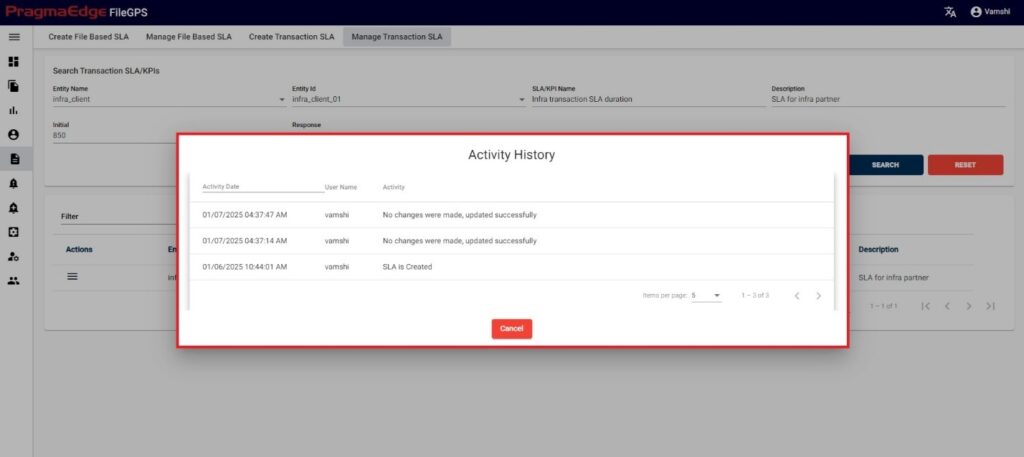Open the square settings icon in sidebar

[14, 232]
